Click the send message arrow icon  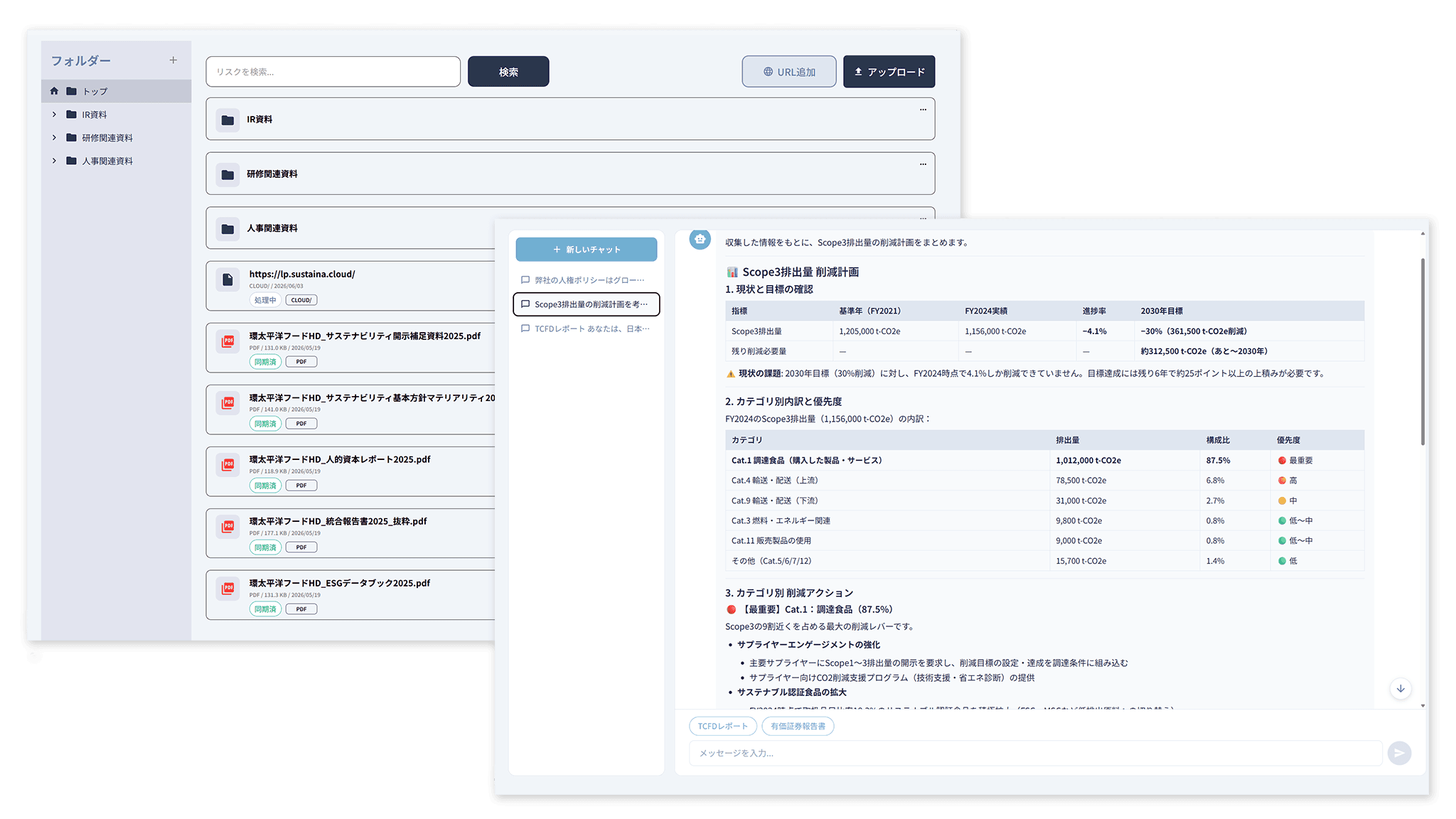point(1399,753)
